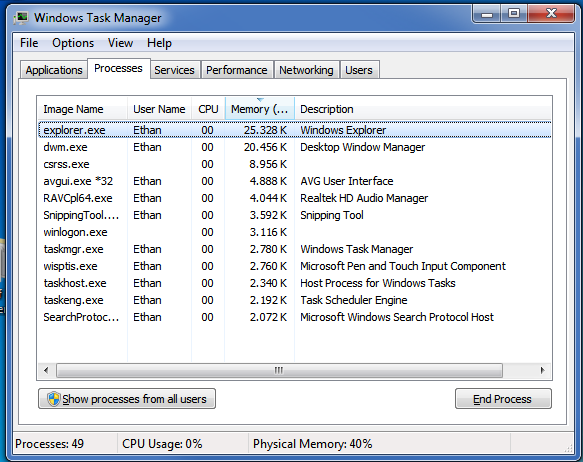Click Physical Memory: 40% in status bar
This screenshot has width=583, height=462.
pyautogui.click(x=313, y=444)
